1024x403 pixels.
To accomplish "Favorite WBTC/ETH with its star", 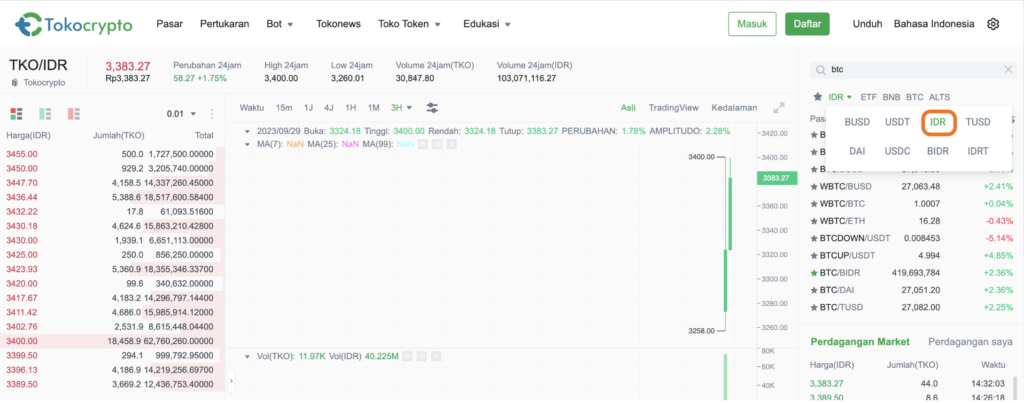I will click(814, 221).
